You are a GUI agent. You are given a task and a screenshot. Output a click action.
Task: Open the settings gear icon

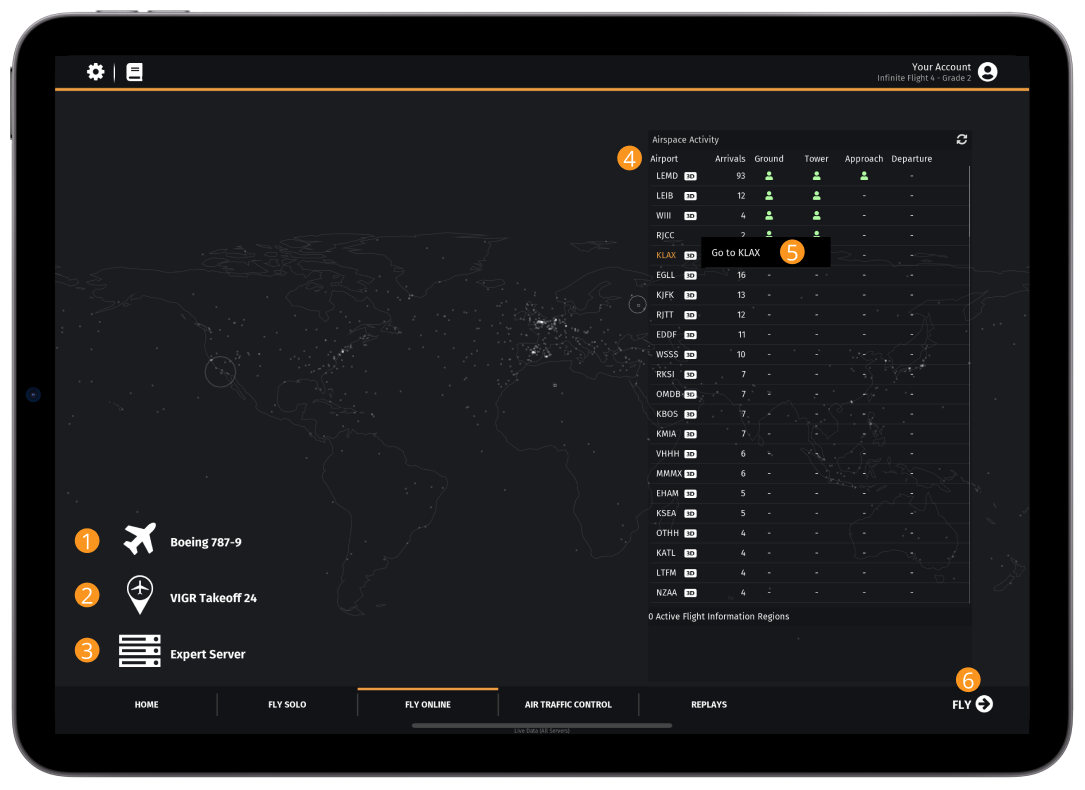[x=96, y=72]
